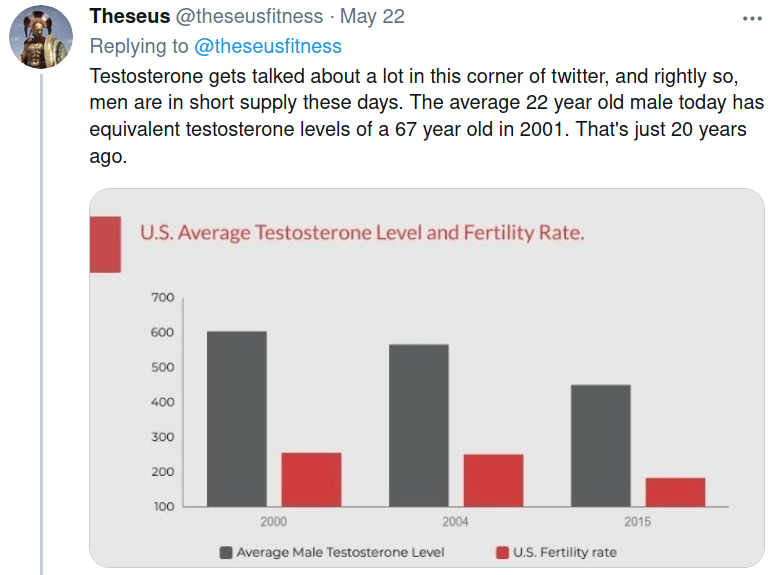Click the gray legend swatch for Testosterone Level
Viewport: 768px width, 575px height.
[226, 552]
